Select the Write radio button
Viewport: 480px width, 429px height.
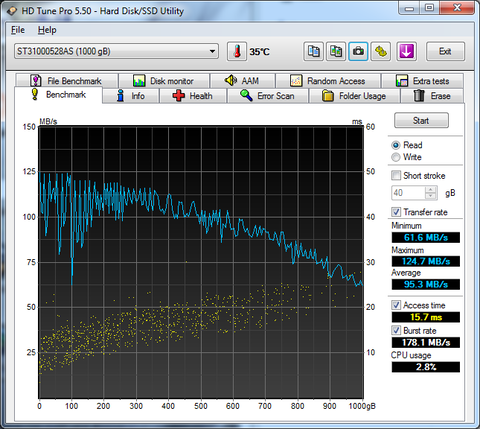point(396,157)
